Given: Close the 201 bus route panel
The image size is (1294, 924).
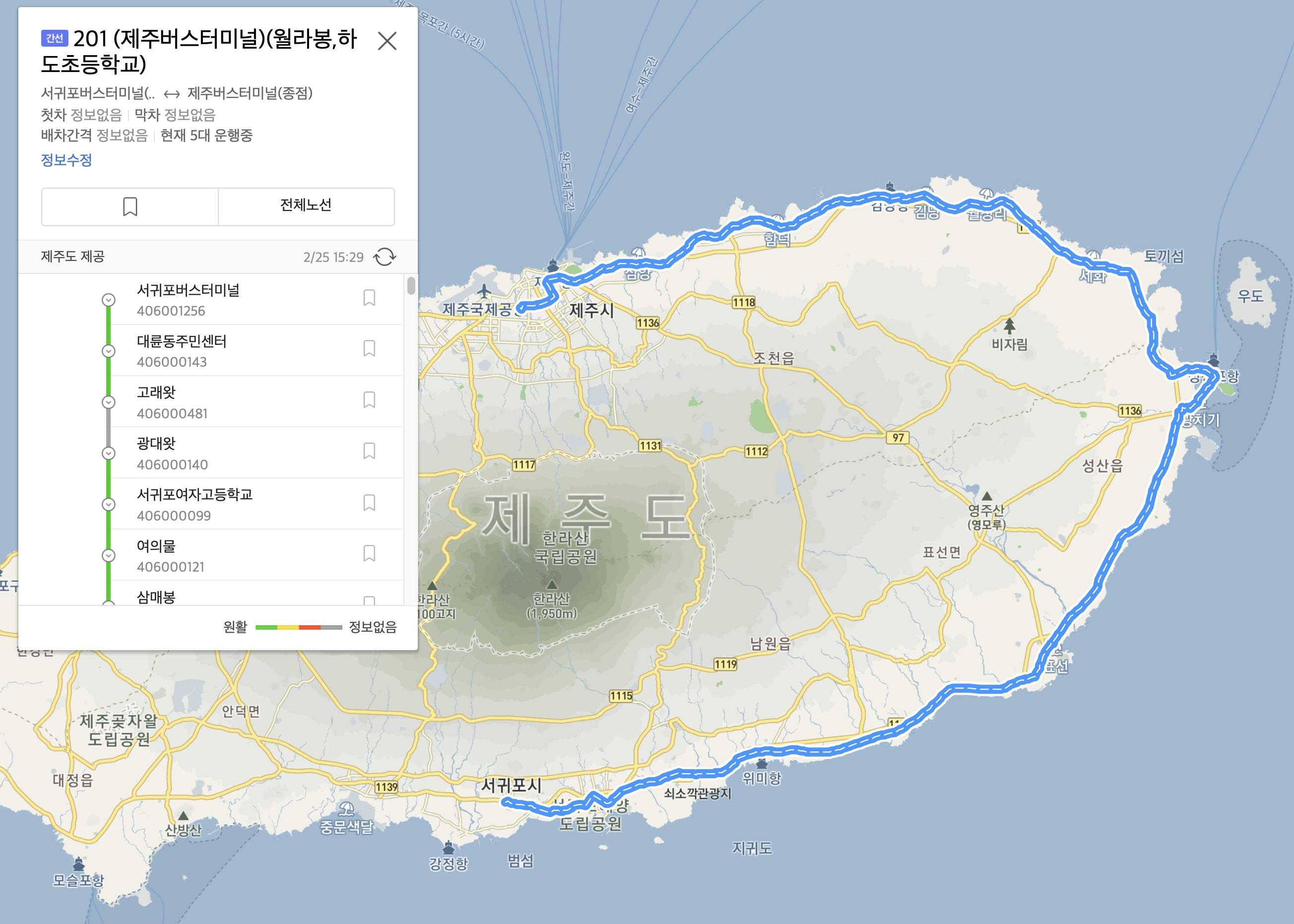Looking at the screenshot, I should tap(388, 41).
